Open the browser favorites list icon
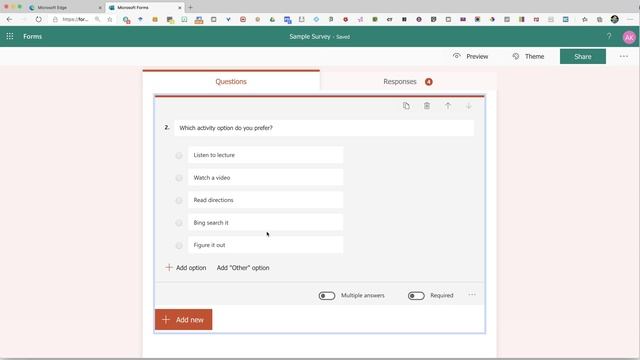 click(585, 19)
